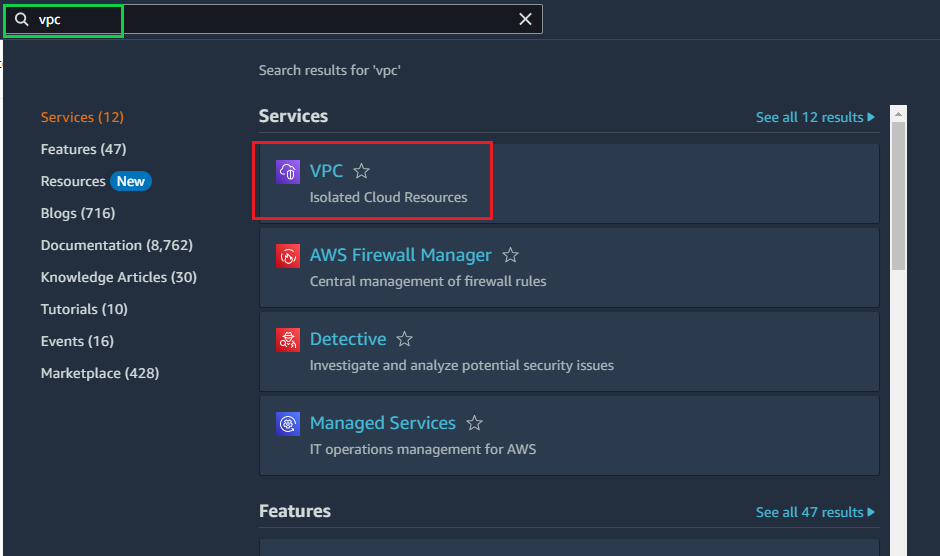Select the Tutorials (10) category
The height and width of the screenshot is (556, 940).
84,309
